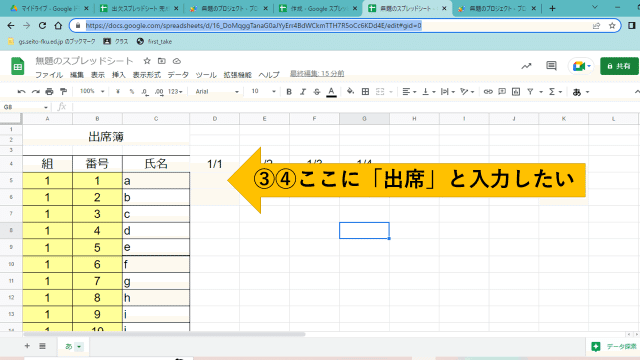Viewport: 640px width, 360px height.
Task: Open horizontal align options
Action: point(409,92)
